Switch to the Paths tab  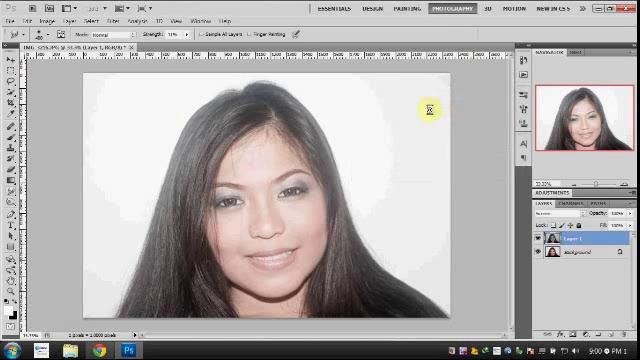(x=598, y=203)
